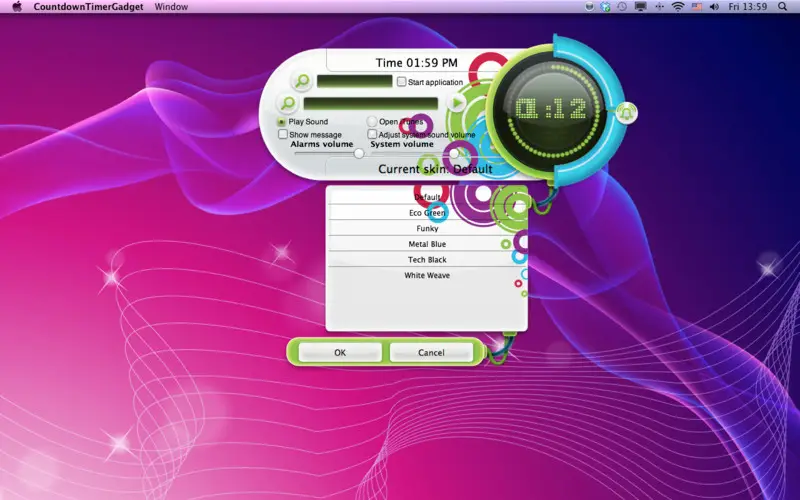The width and height of the screenshot is (800, 500).
Task: Choose the White Weave skin
Action: (x=427, y=275)
